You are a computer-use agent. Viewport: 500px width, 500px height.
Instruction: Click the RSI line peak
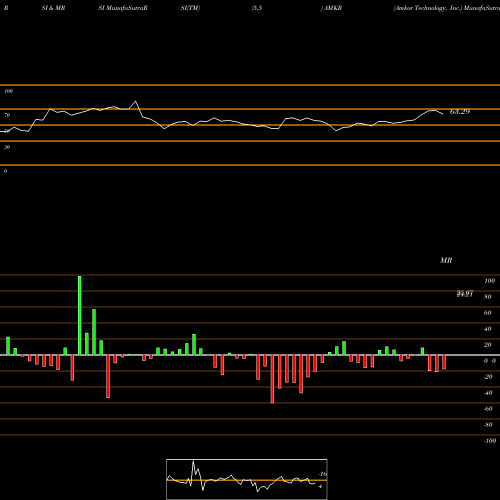(x=135, y=101)
